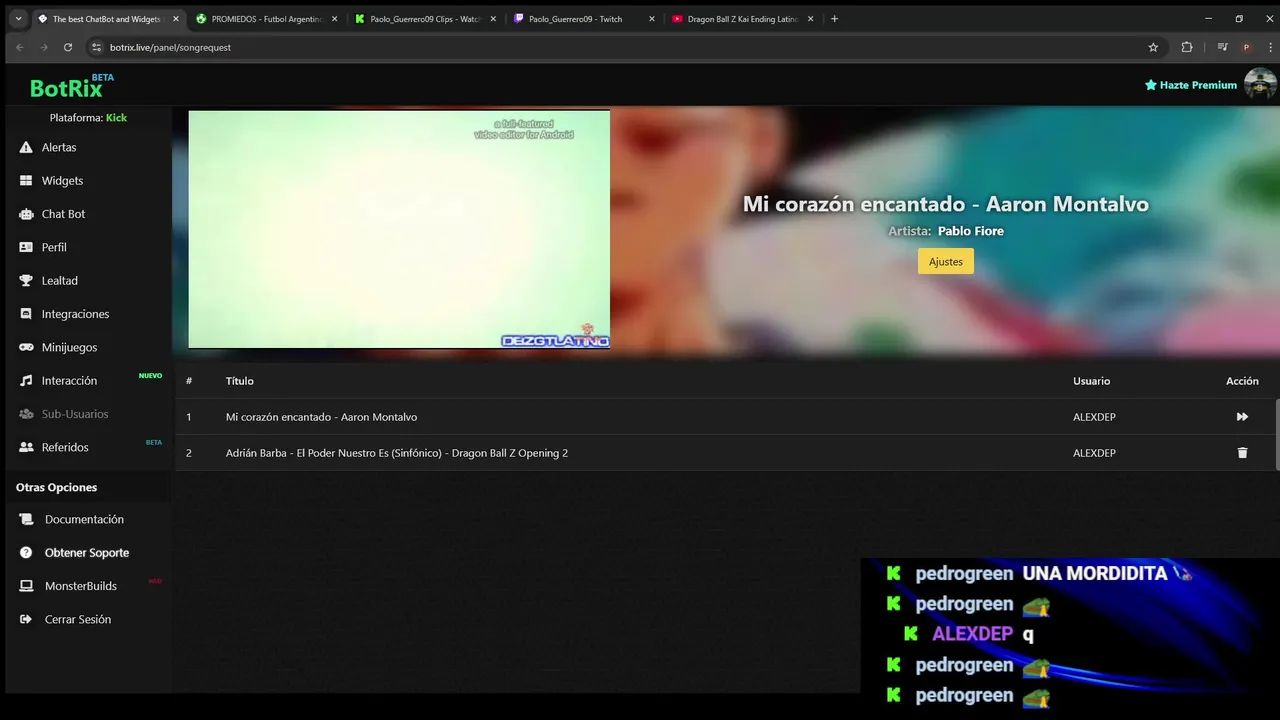The height and width of the screenshot is (720, 1280).
Task: Click the Cerrar Sesión logout icon
Action: [x=26, y=619]
